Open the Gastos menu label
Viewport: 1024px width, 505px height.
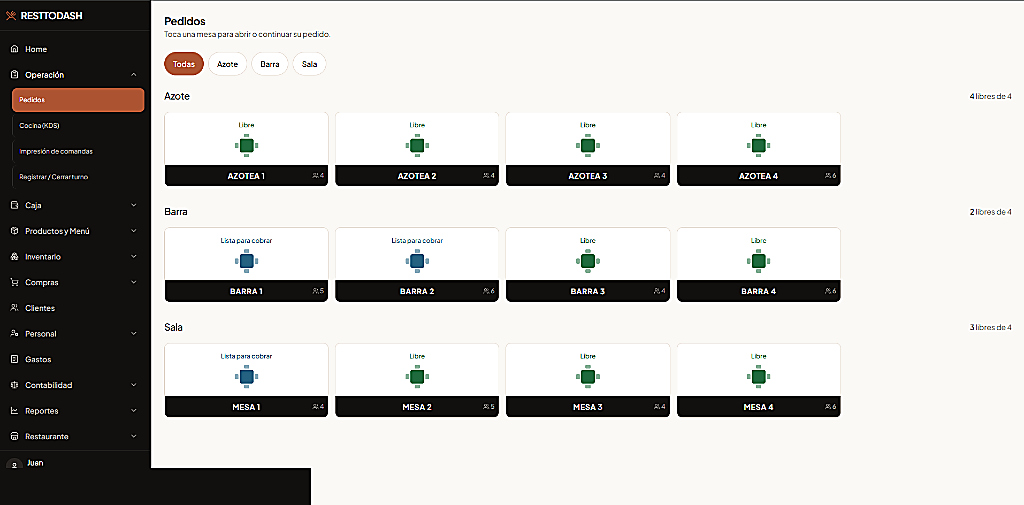point(38,359)
